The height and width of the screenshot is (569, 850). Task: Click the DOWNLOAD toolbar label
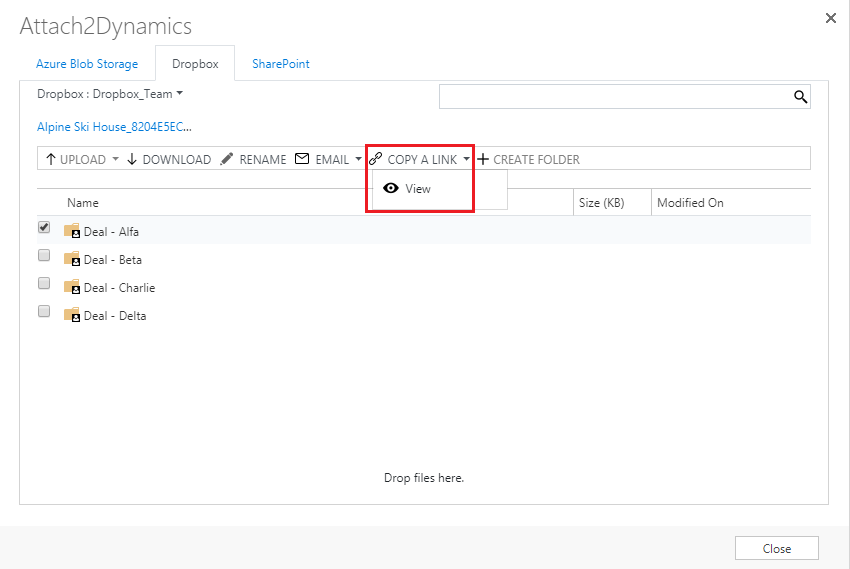177,160
